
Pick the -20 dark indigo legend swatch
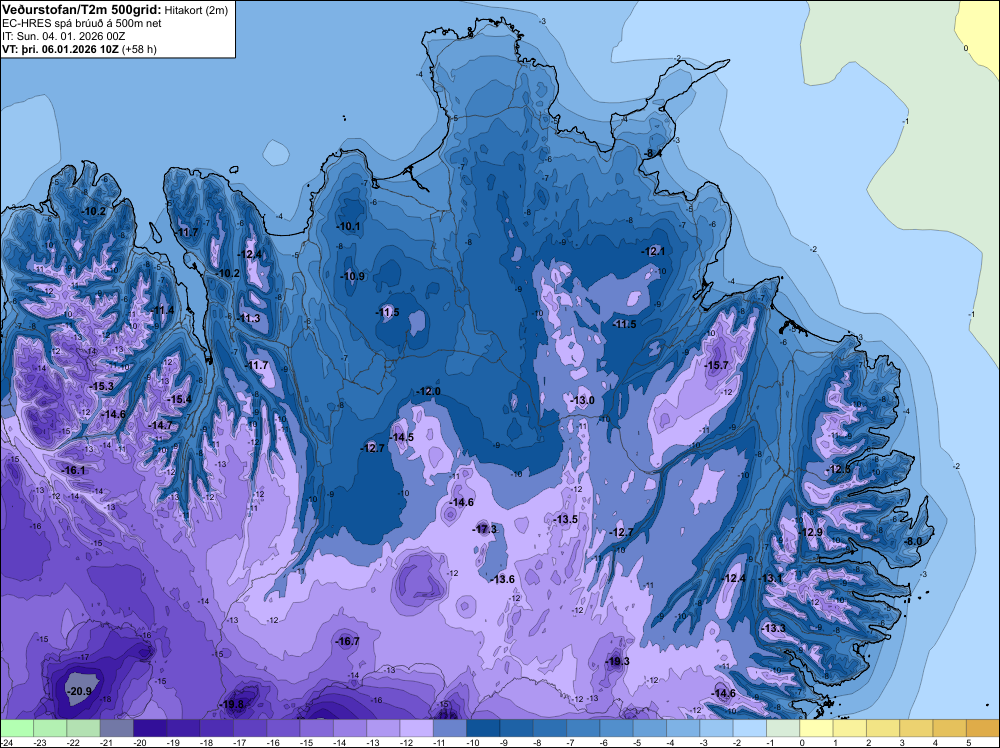pyautogui.click(x=150, y=728)
